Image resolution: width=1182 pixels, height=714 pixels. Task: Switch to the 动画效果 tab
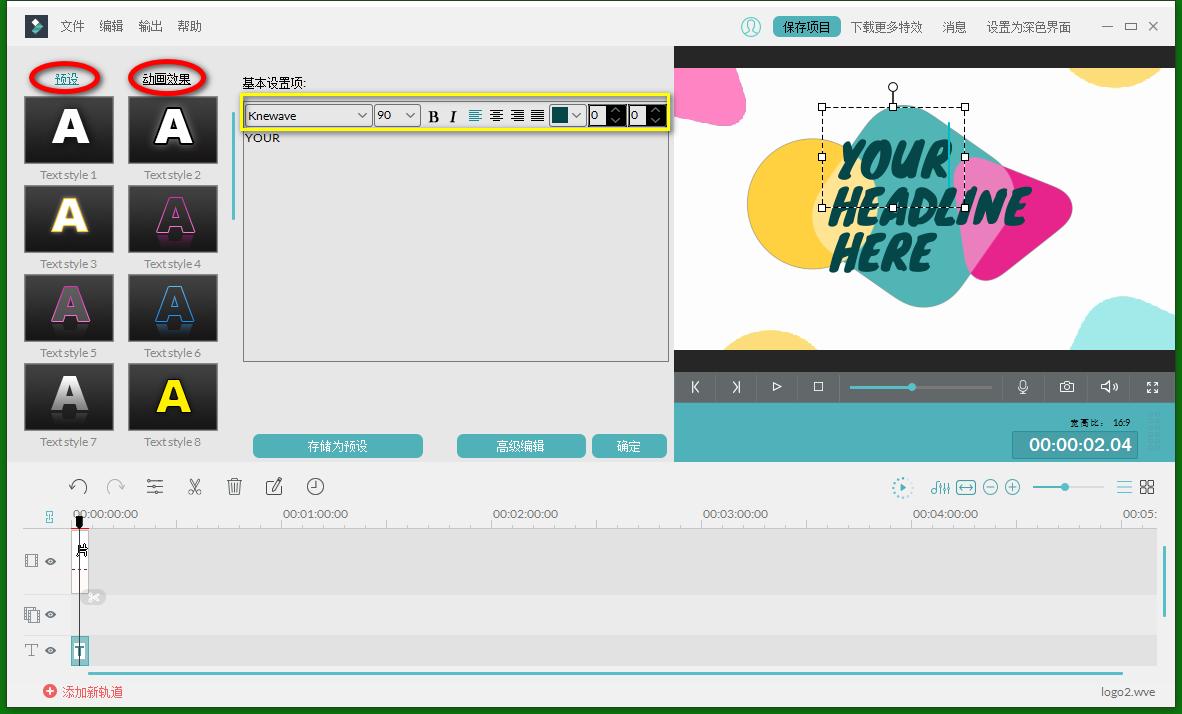166,78
